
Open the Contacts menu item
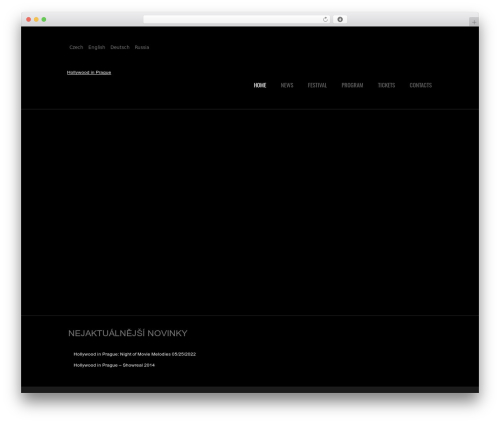tap(421, 85)
